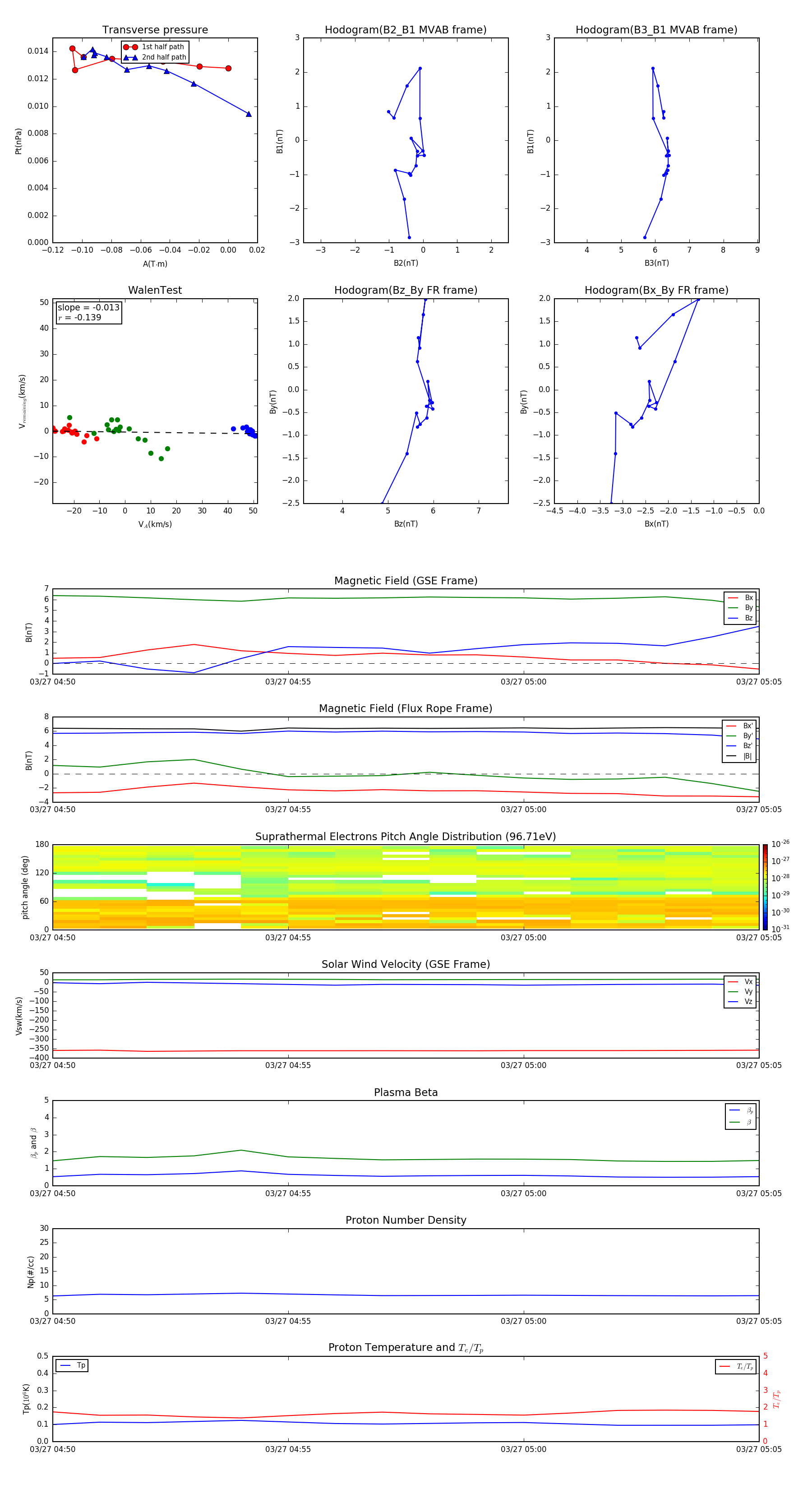Click the Tp legend in temperature plot

[x=72, y=1365]
